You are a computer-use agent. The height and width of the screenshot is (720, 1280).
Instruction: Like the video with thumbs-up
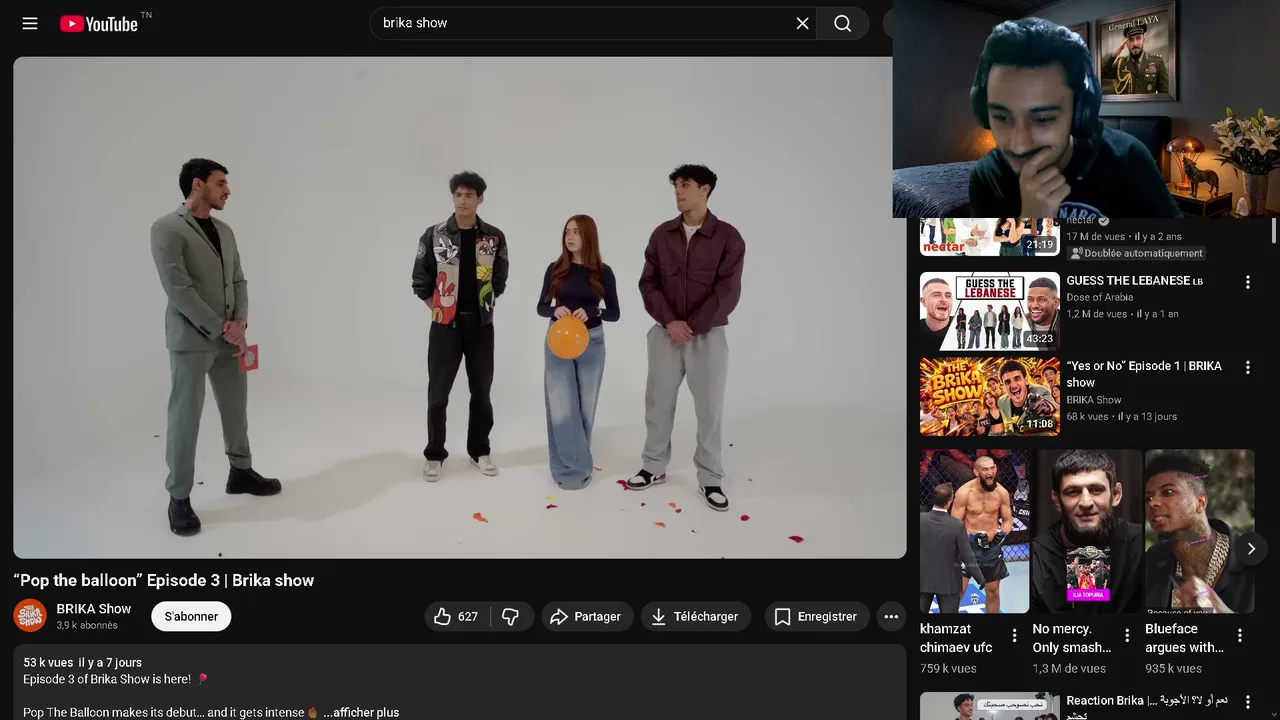click(457, 617)
